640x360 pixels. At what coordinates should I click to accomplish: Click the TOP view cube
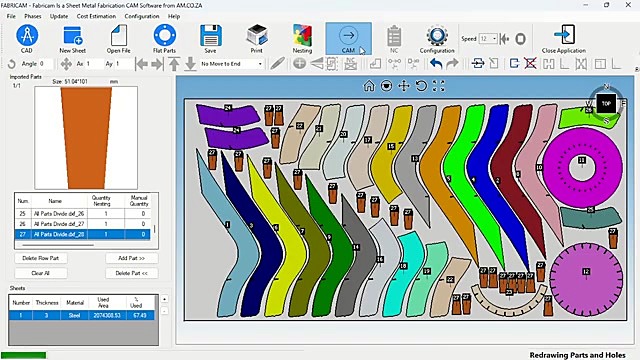coord(606,104)
